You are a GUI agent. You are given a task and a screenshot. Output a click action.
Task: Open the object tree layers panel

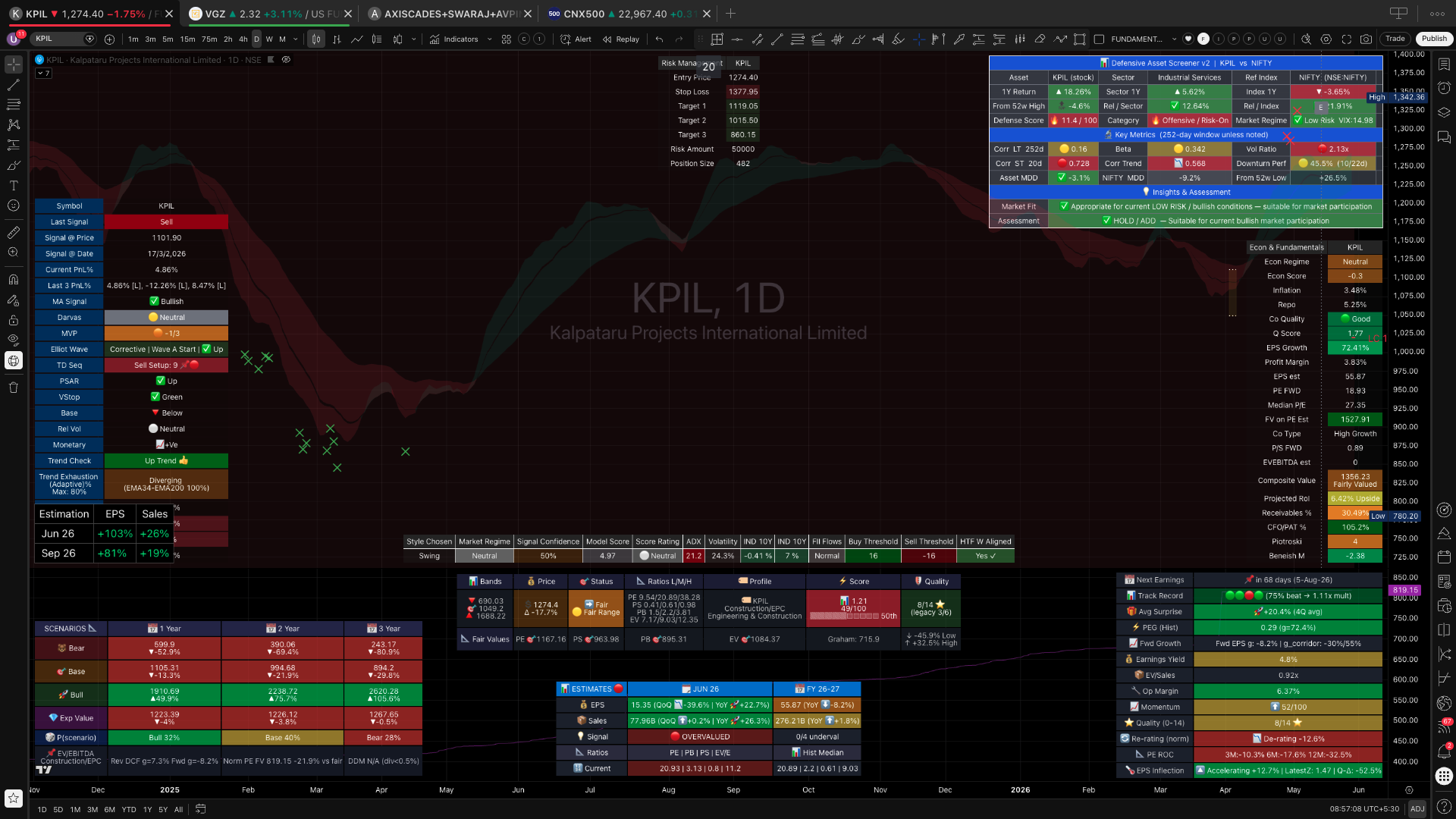[x=1444, y=111]
